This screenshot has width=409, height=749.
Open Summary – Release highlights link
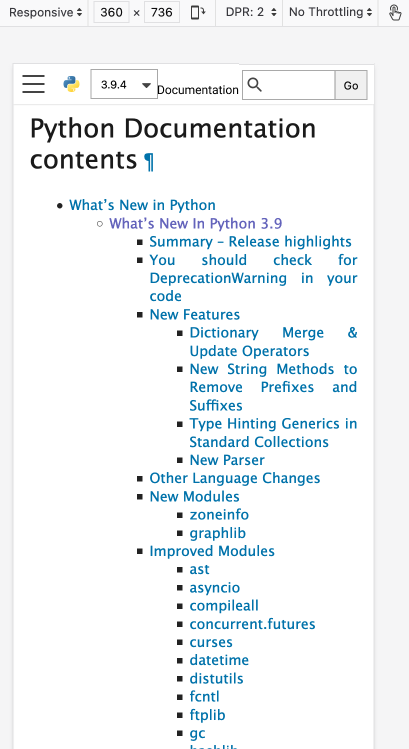pyautogui.click(x=250, y=242)
